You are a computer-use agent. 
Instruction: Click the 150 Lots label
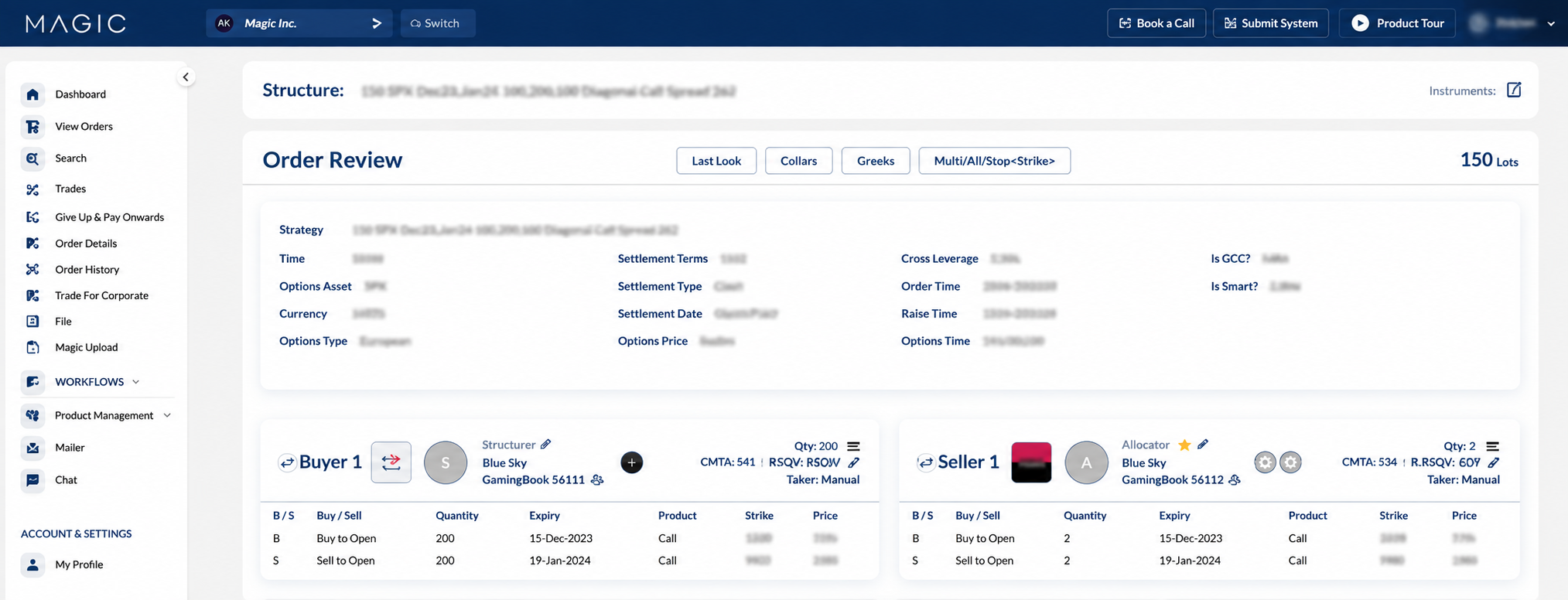pos(1489,160)
